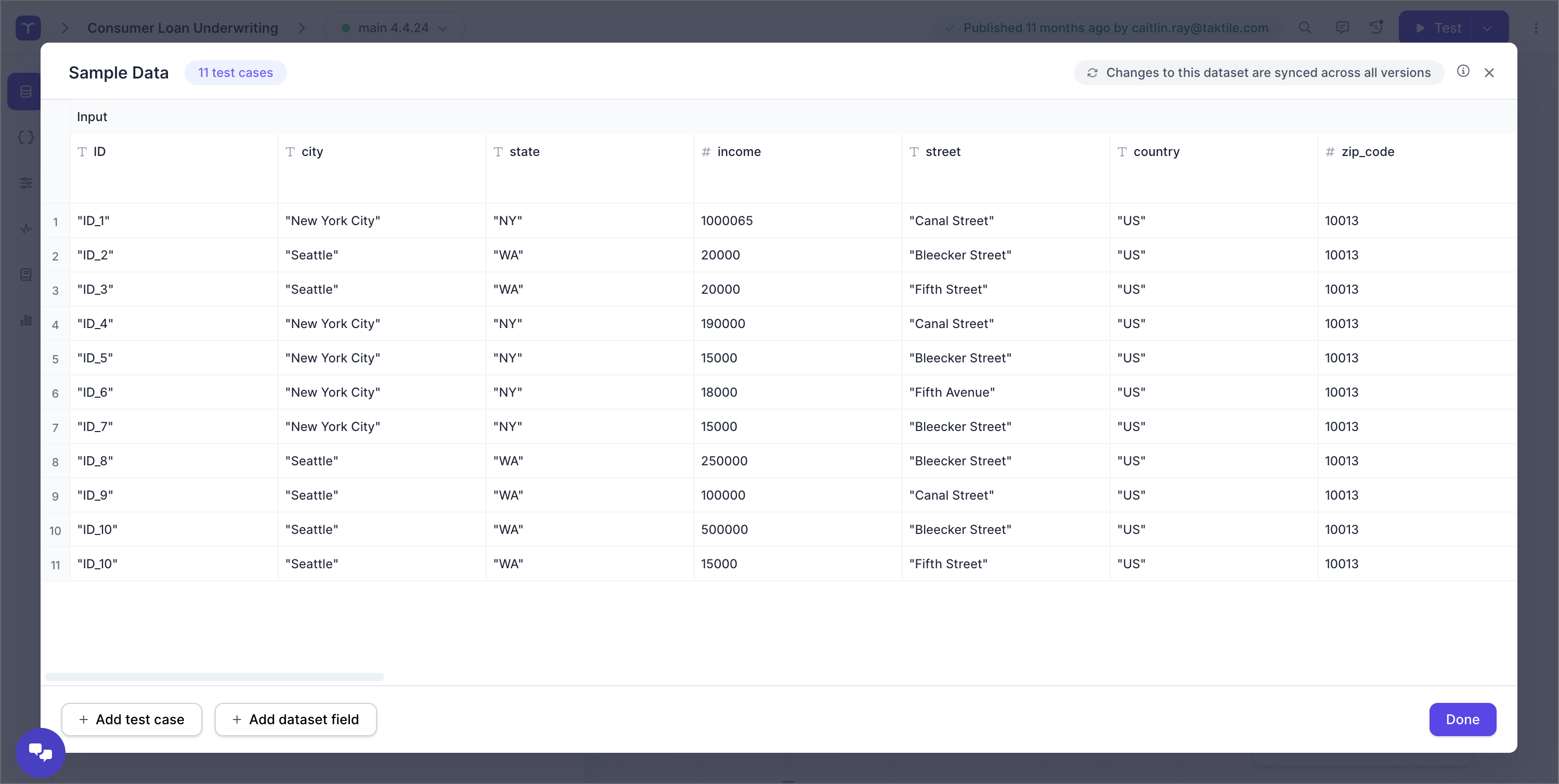Image resolution: width=1559 pixels, height=784 pixels.
Task: Select the "ID_8" cell
Action: (x=174, y=461)
